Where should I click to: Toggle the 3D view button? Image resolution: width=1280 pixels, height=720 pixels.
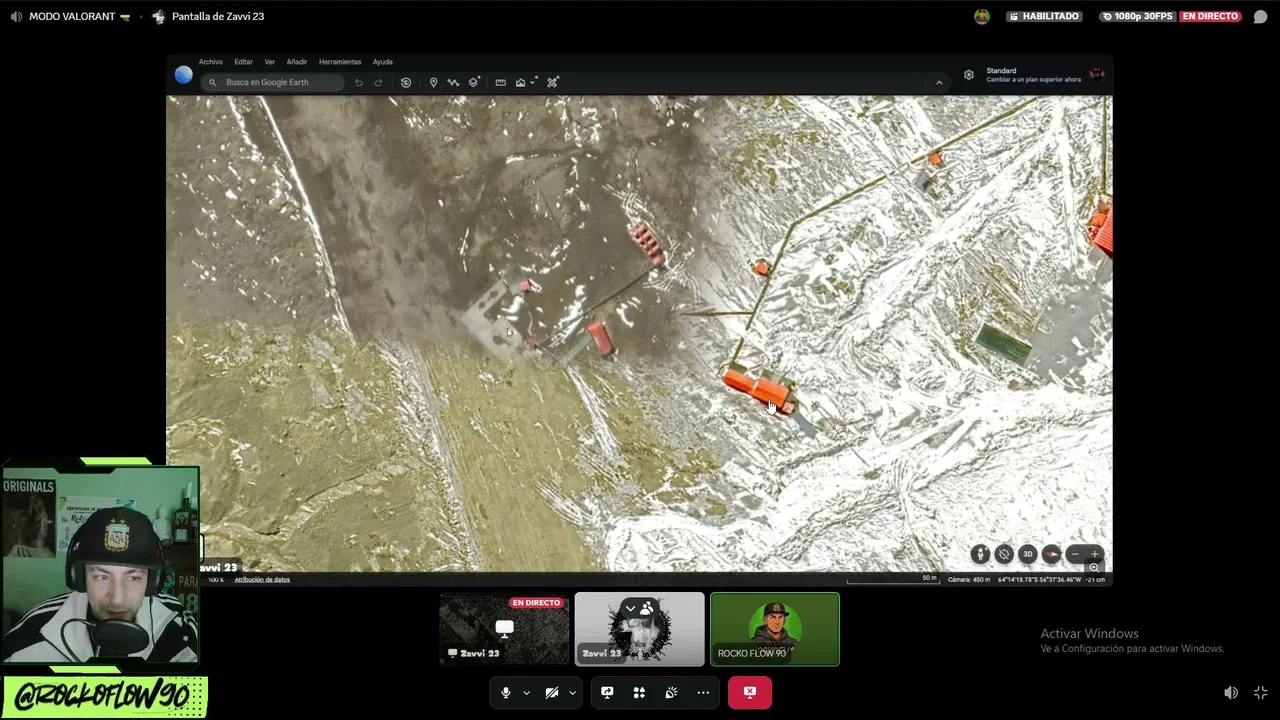(1027, 554)
